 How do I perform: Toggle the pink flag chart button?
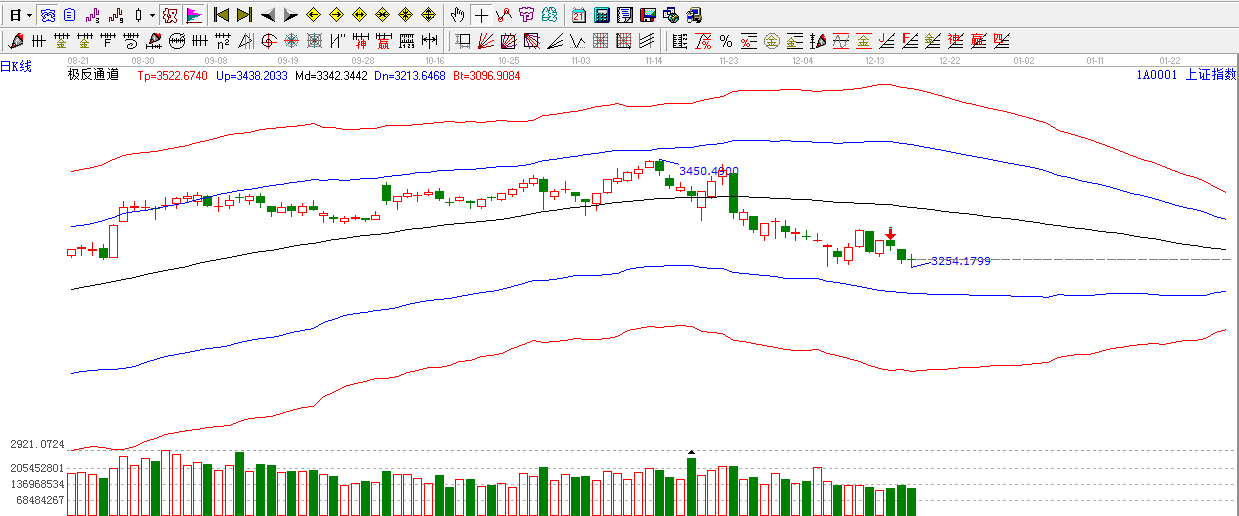[194, 15]
